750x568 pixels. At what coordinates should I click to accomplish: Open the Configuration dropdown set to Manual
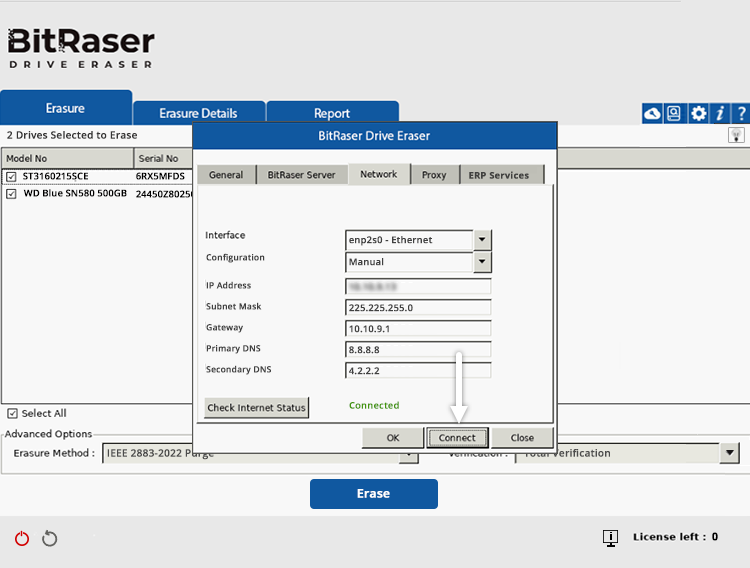483,262
